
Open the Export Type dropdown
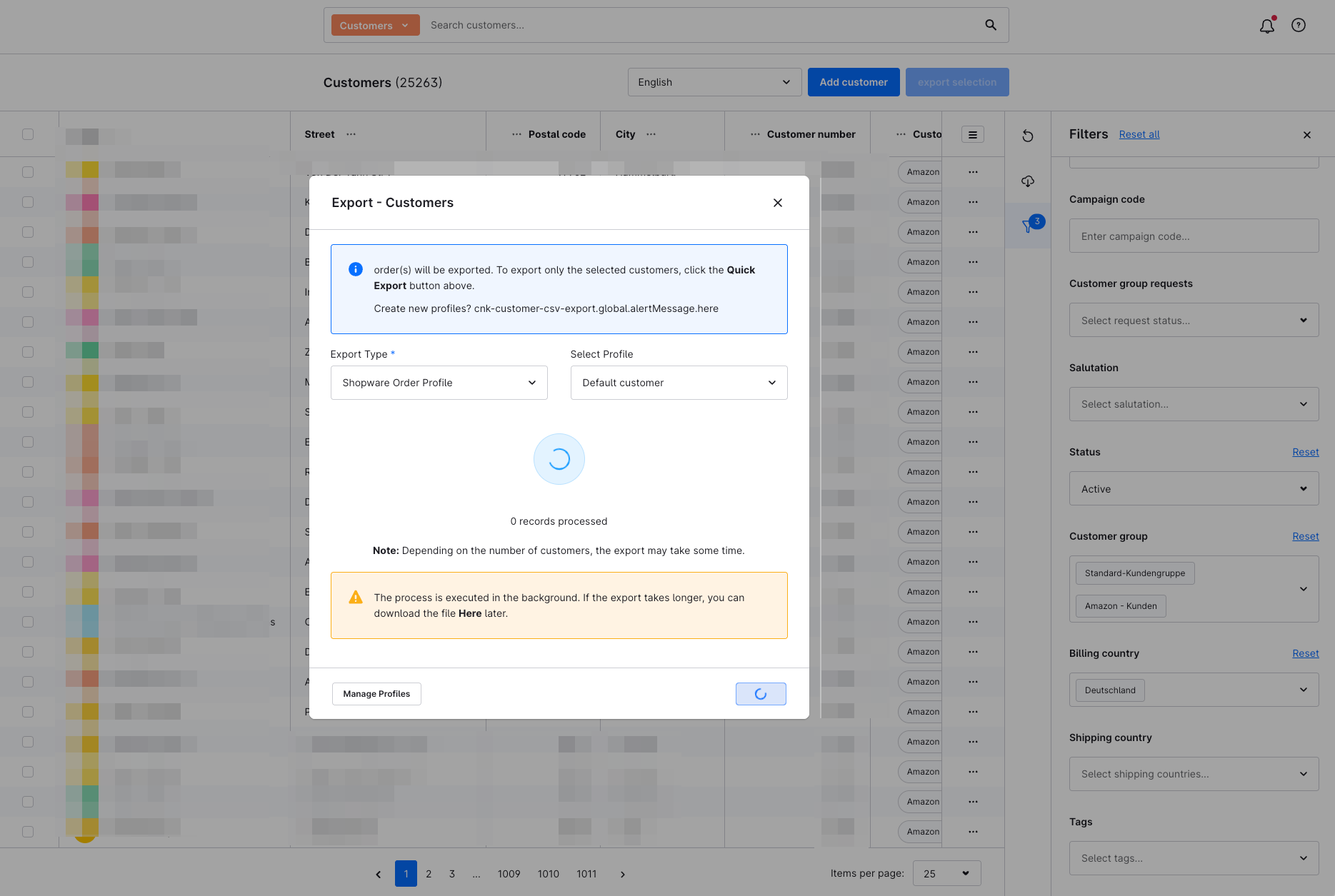[439, 383]
